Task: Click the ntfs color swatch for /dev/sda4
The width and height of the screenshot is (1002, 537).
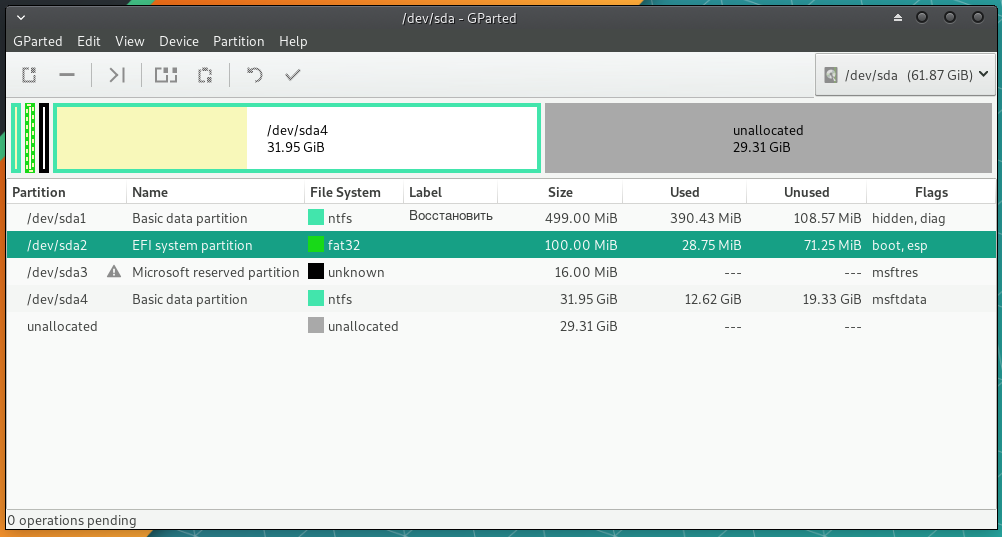Action: [316, 299]
